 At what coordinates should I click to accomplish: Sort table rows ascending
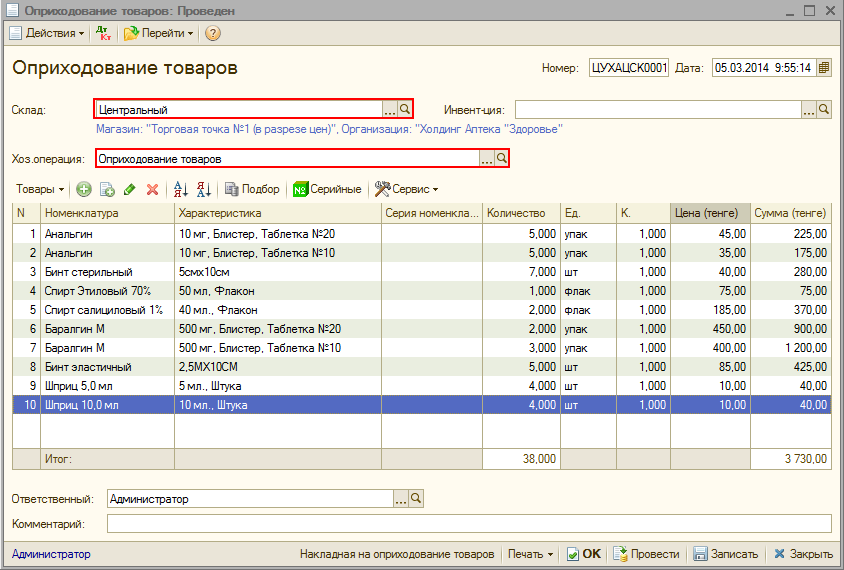181,189
